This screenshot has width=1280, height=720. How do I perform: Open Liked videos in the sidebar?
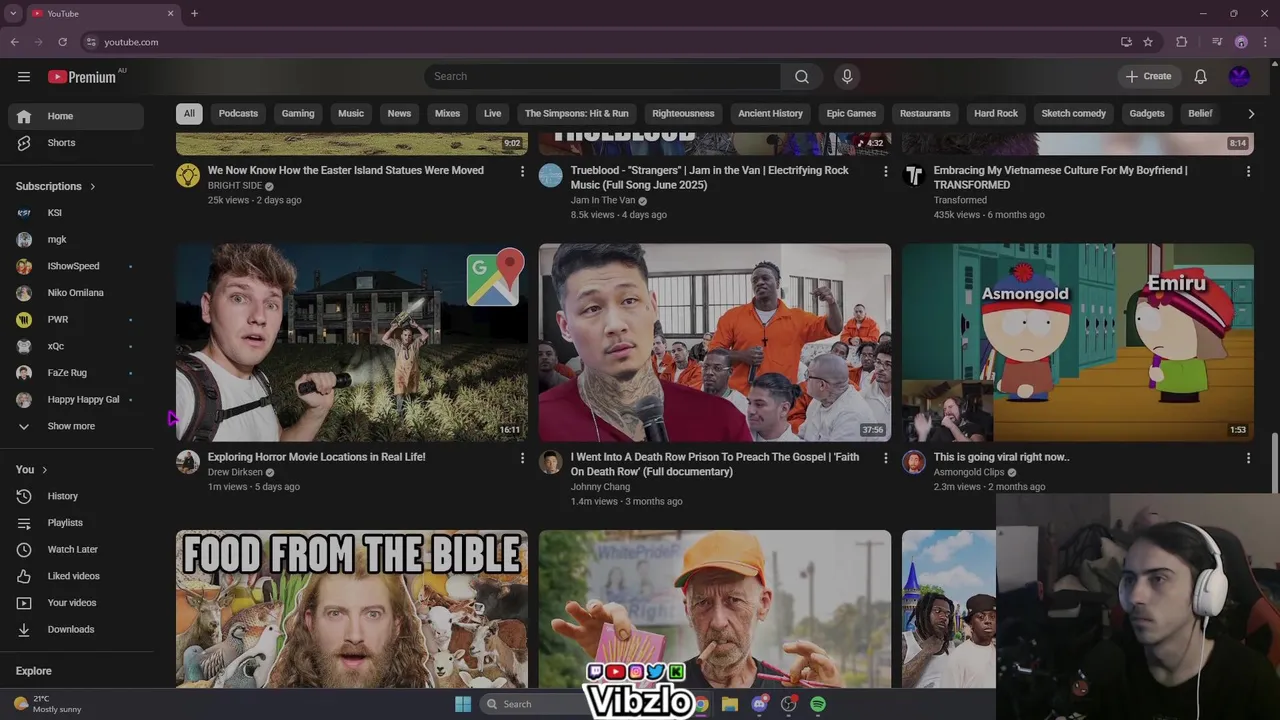click(x=76, y=576)
